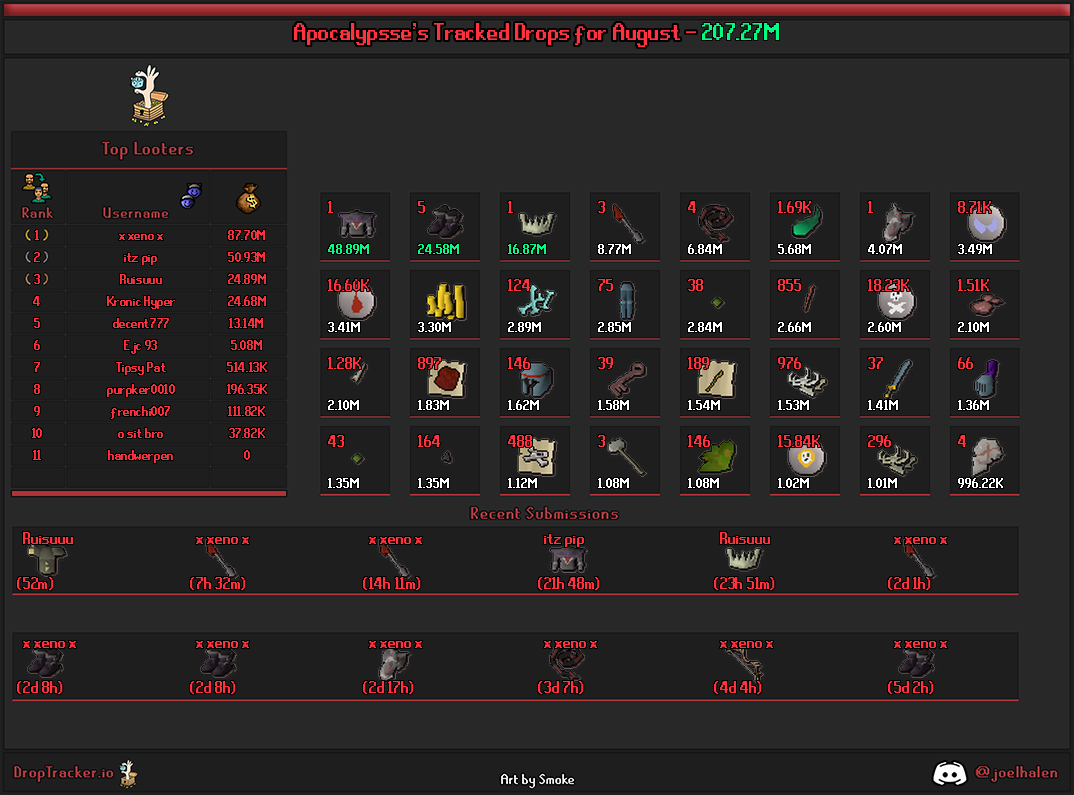Select the yellow rune tile worth 1.02M
This screenshot has width=1074, height=795.
[804, 461]
